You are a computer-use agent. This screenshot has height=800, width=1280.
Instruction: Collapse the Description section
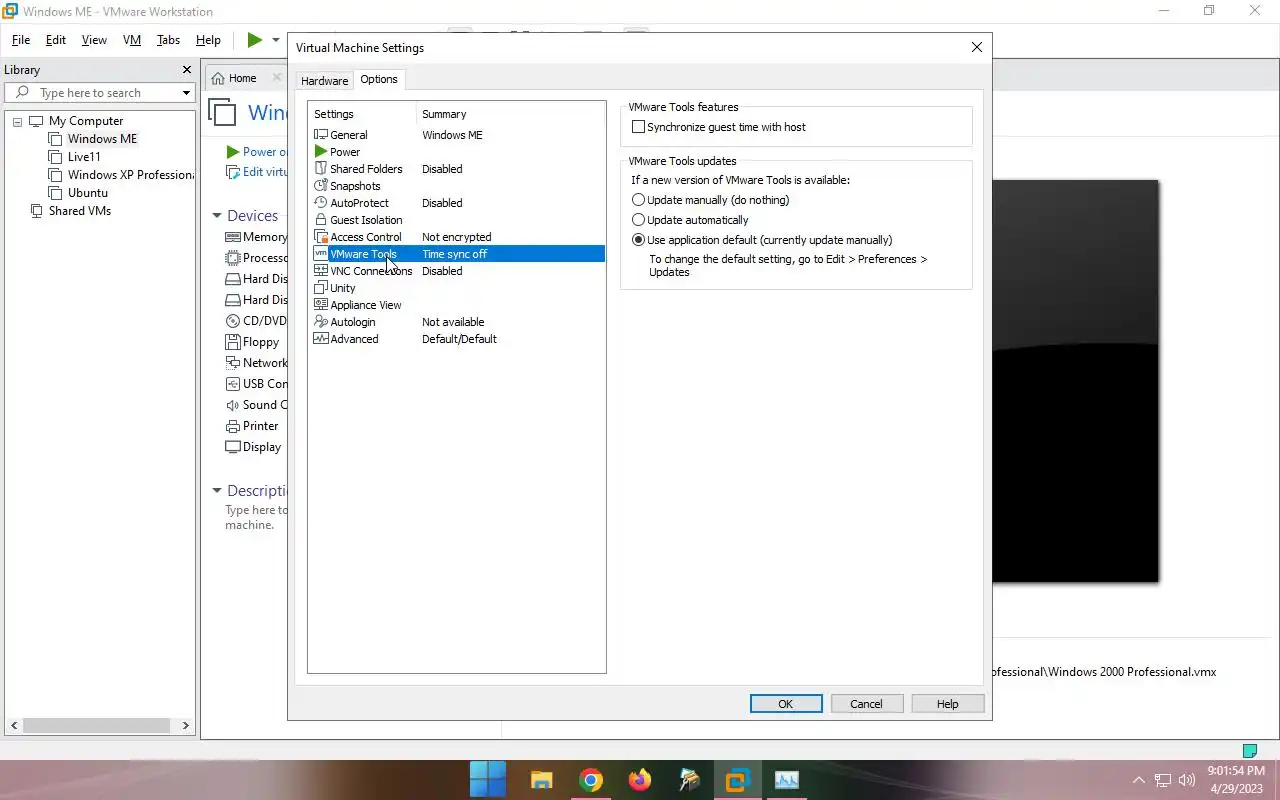[x=216, y=491]
